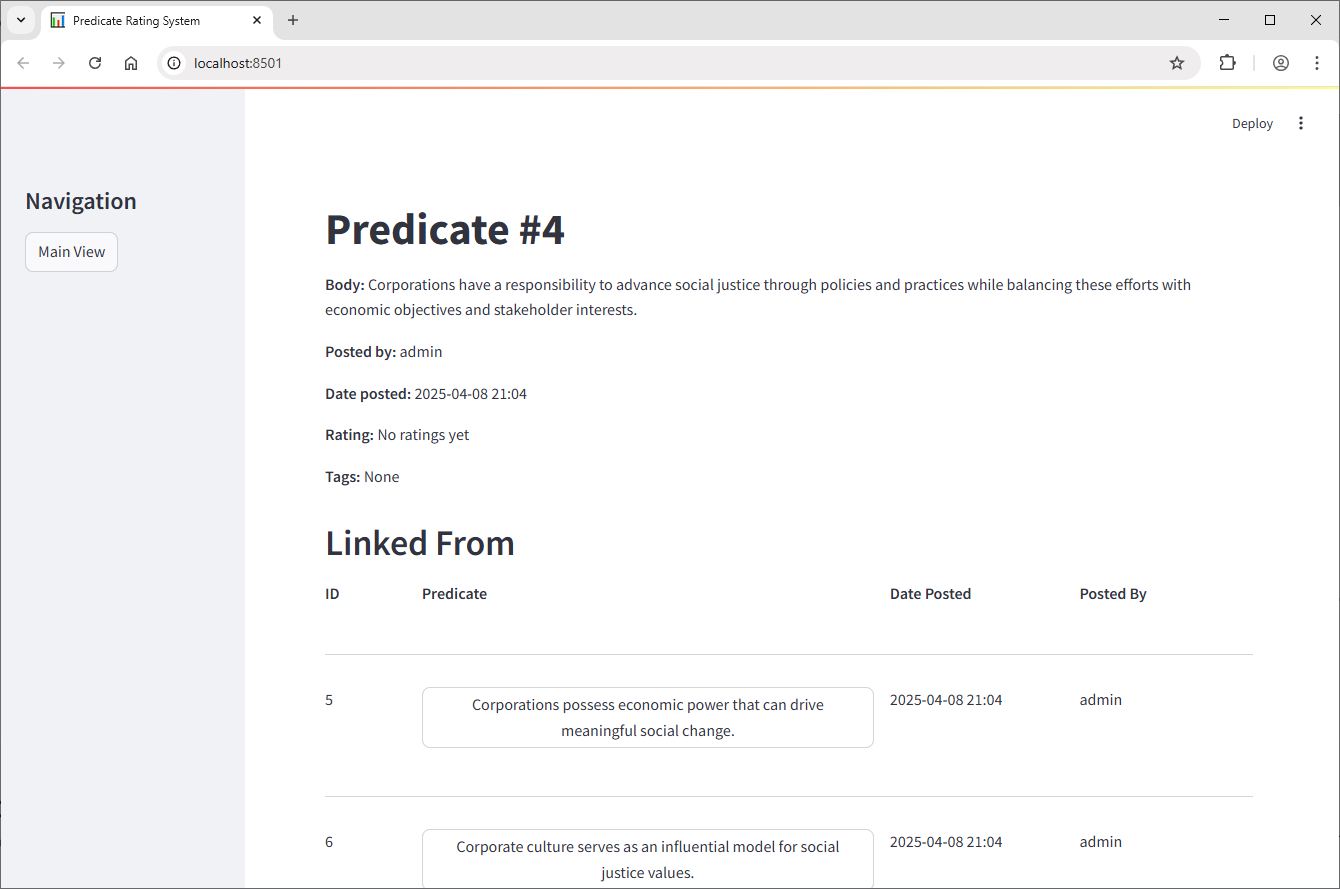Click the browser home icon
The height and width of the screenshot is (889, 1340).
coord(131,63)
